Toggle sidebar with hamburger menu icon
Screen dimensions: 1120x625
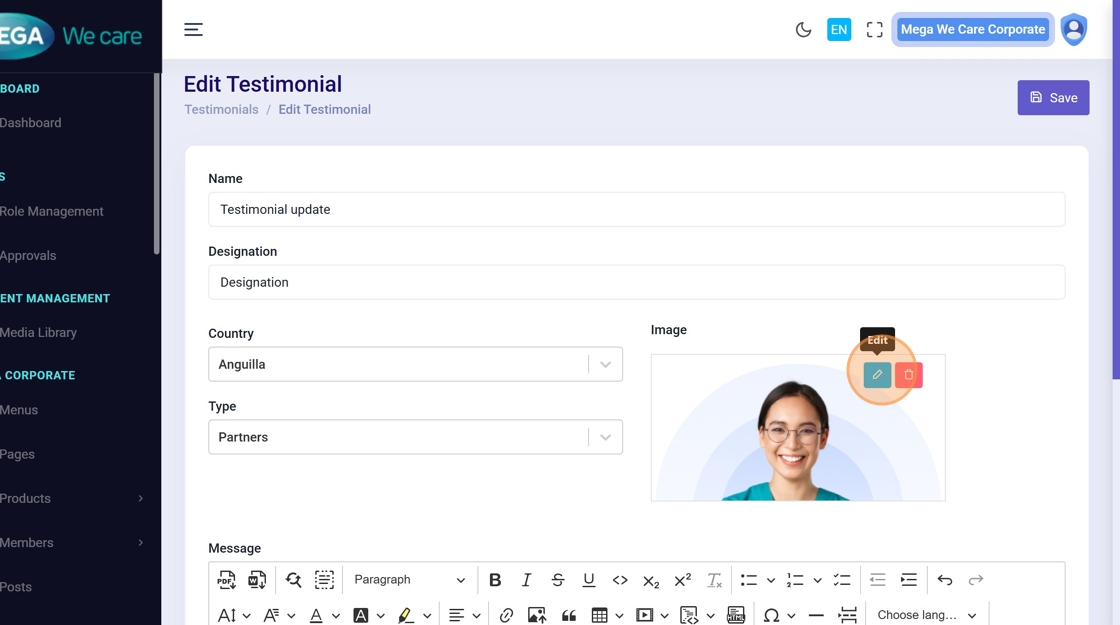point(194,30)
